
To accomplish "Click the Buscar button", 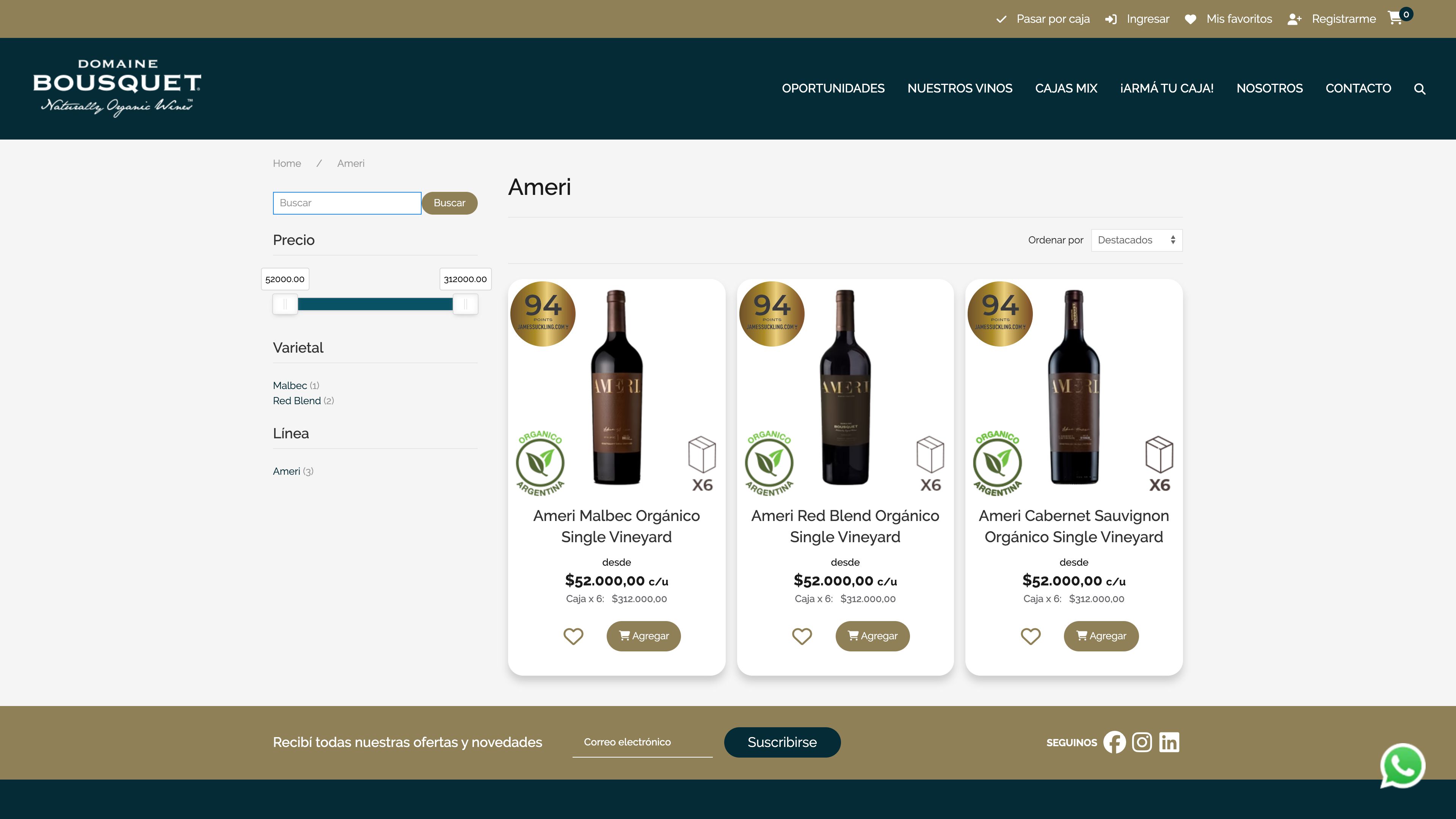I will (449, 203).
